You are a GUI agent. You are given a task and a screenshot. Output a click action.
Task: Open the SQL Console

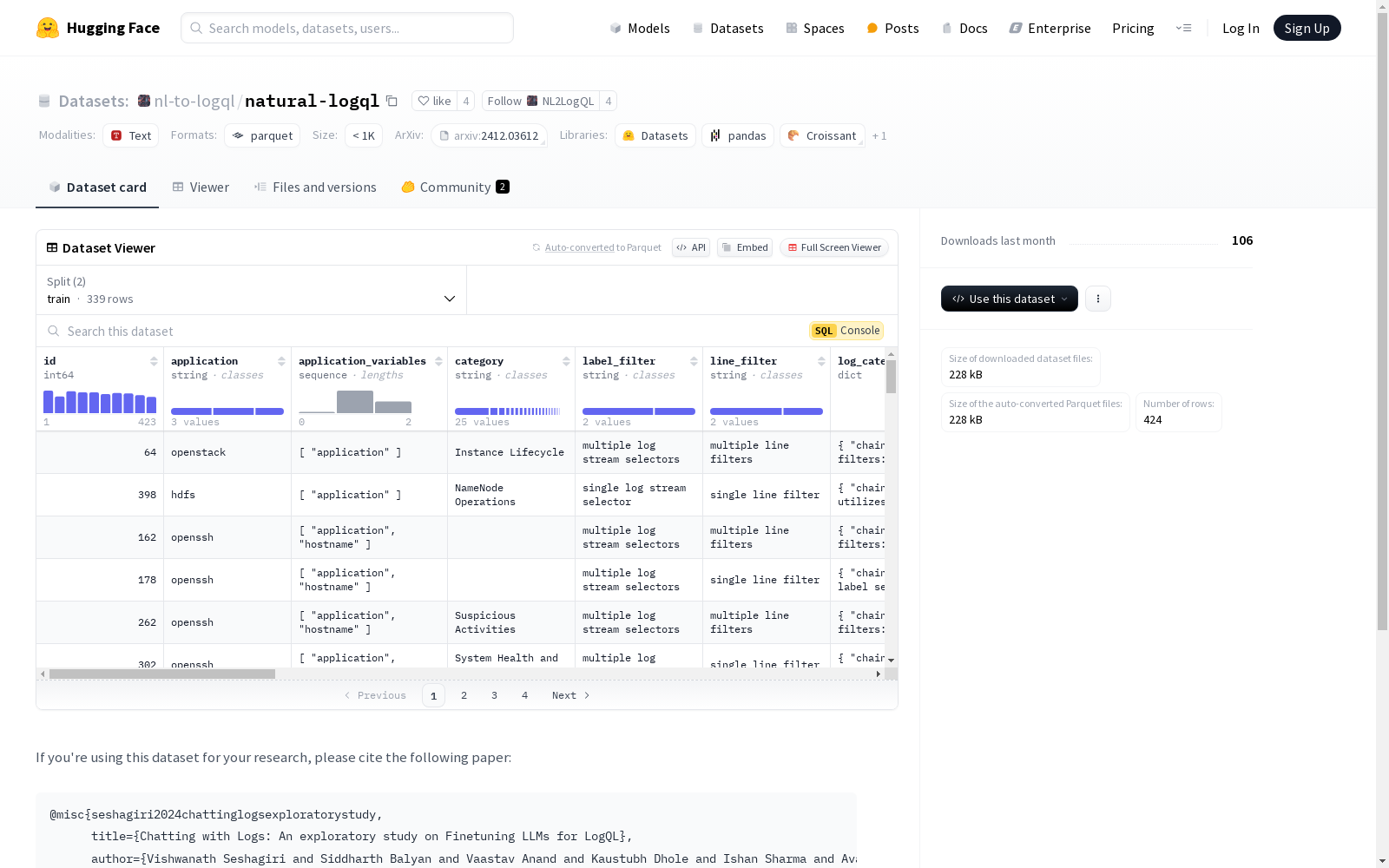pyautogui.click(x=846, y=331)
